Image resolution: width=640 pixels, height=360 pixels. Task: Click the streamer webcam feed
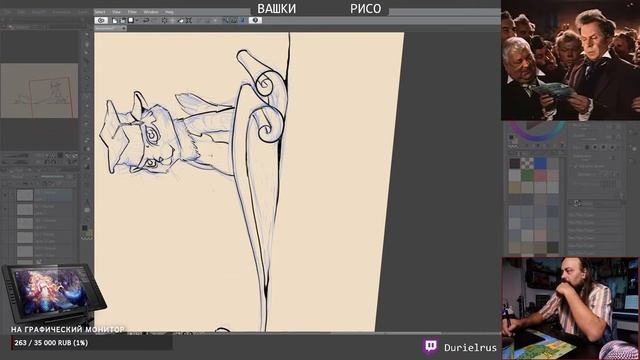(x=570, y=308)
